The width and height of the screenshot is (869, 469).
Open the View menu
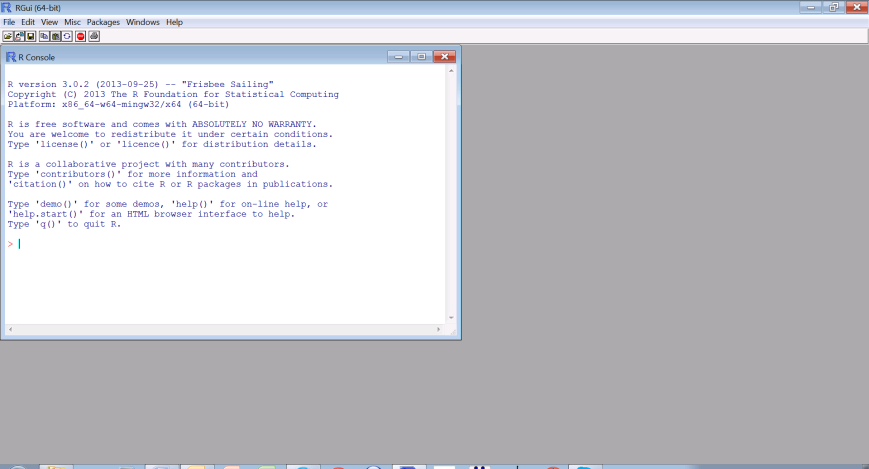click(x=49, y=22)
